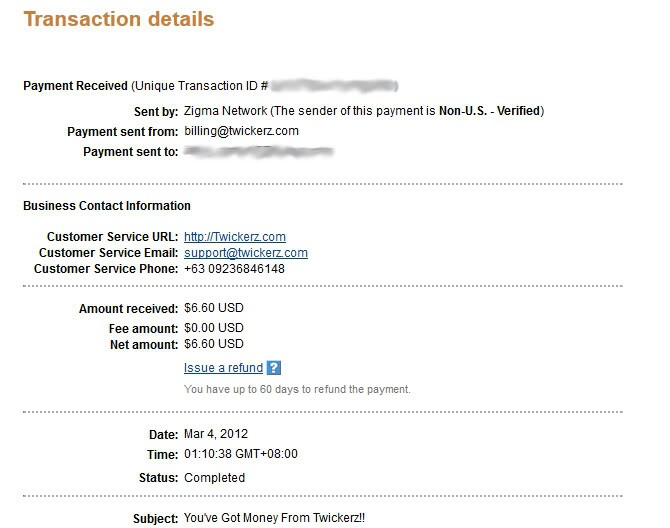Click the blurred Unique Transaction ID
The width and height of the screenshot is (670, 528).
pyautogui.click(x=334, y=86)
